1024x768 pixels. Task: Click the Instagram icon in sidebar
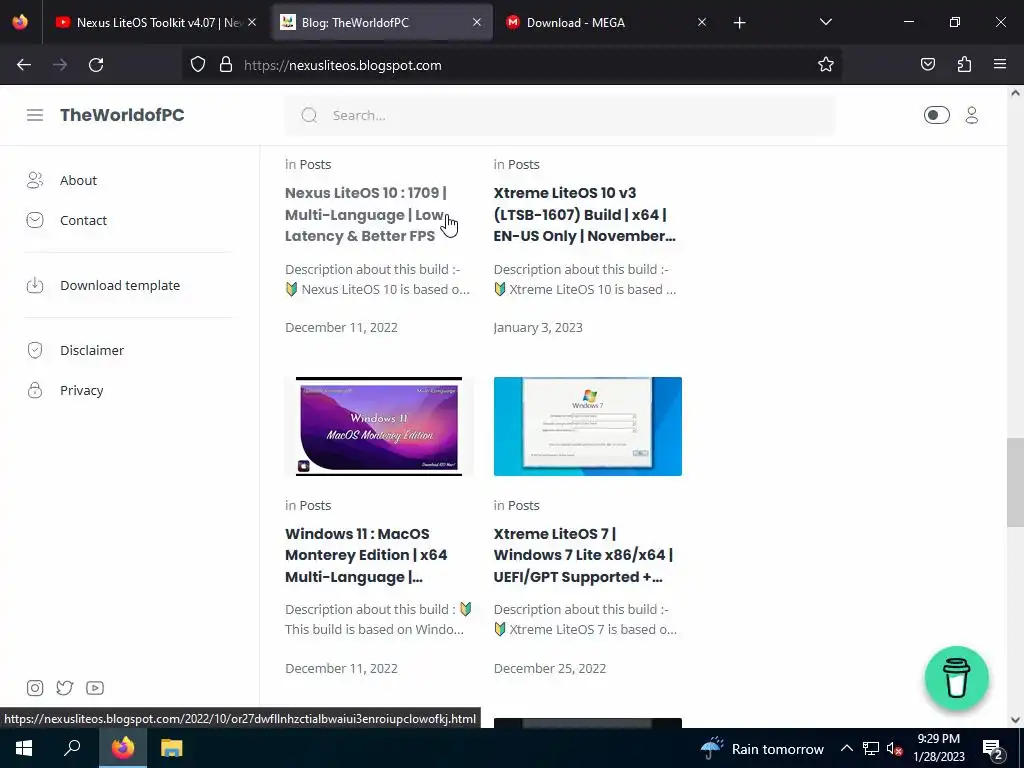coord(35,688)
